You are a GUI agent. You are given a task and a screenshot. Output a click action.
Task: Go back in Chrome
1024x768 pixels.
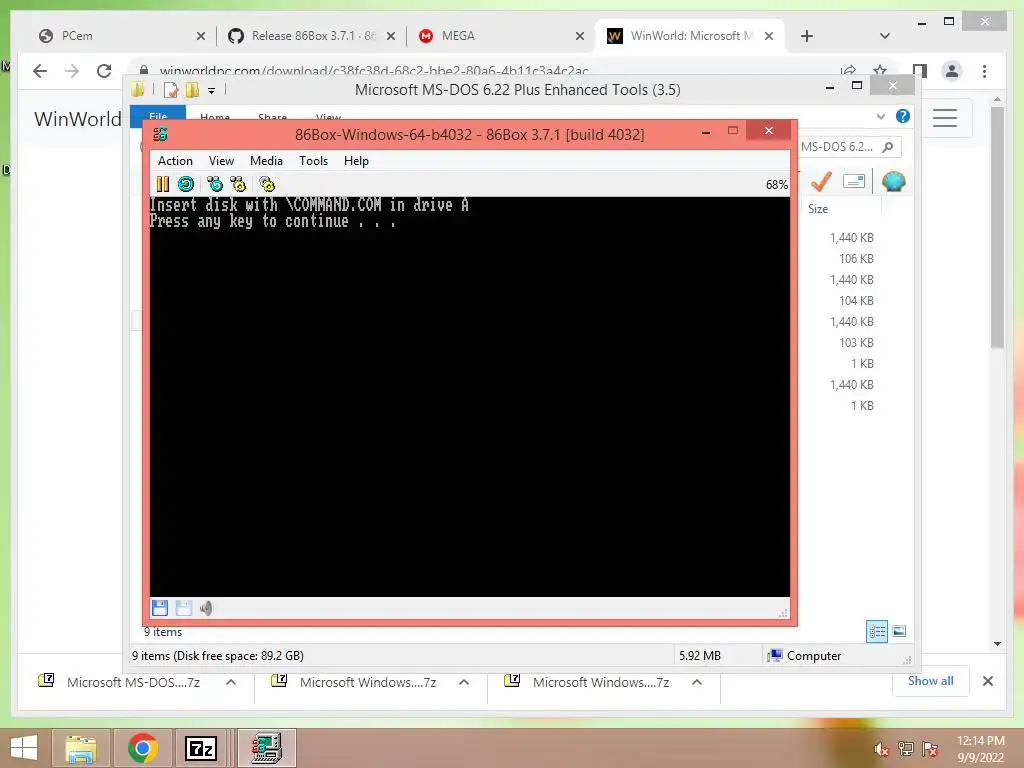[40, 71]
